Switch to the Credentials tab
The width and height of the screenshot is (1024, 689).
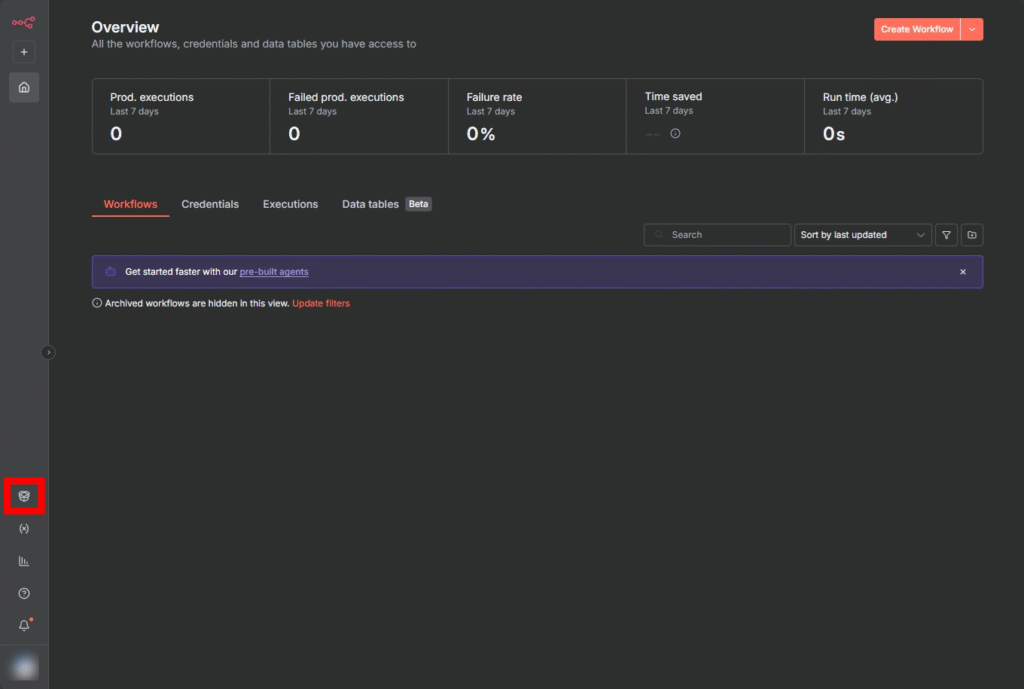[x=210, y=204]
